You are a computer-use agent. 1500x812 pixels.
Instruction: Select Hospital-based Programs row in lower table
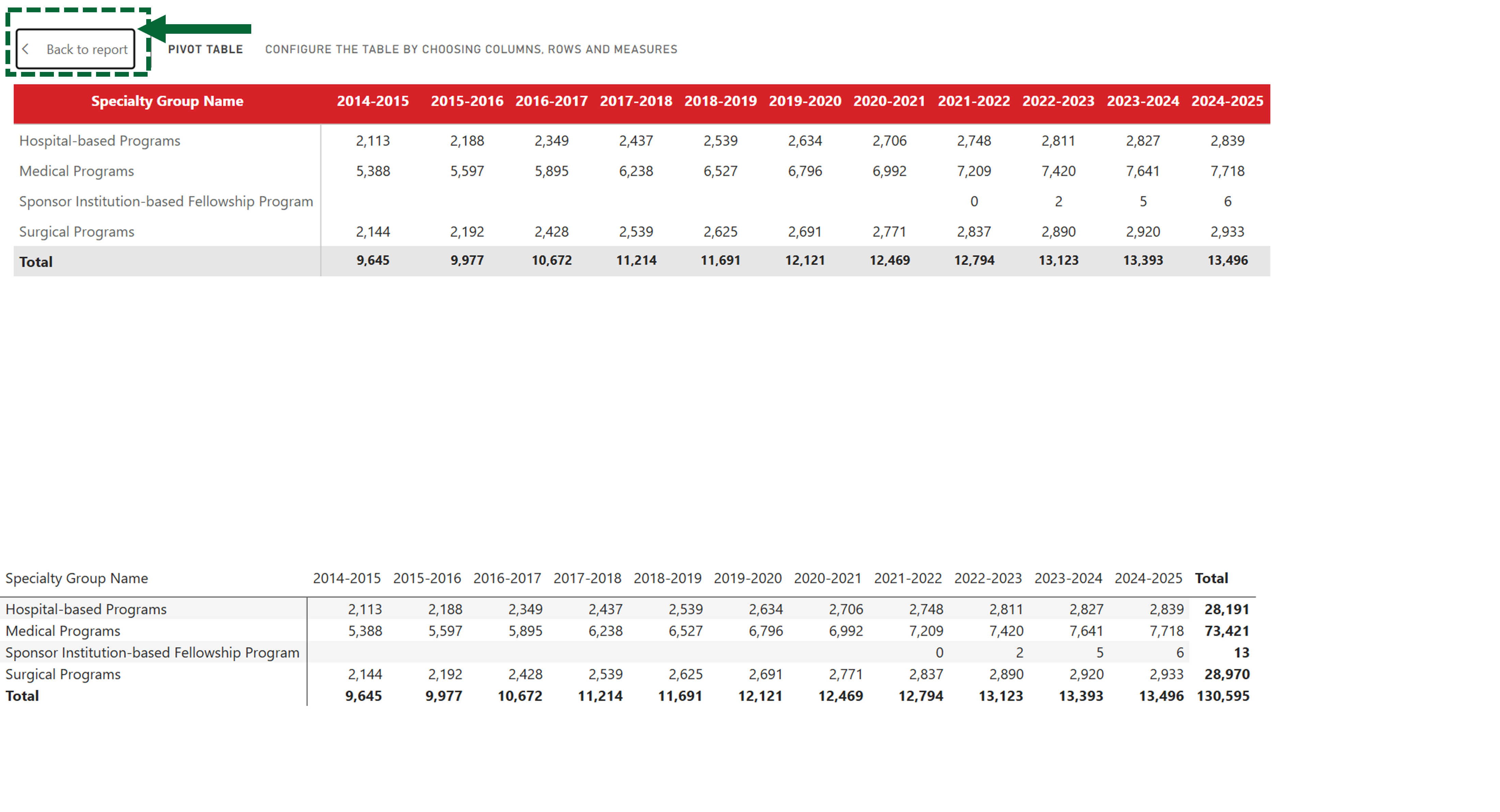(86, 610)
